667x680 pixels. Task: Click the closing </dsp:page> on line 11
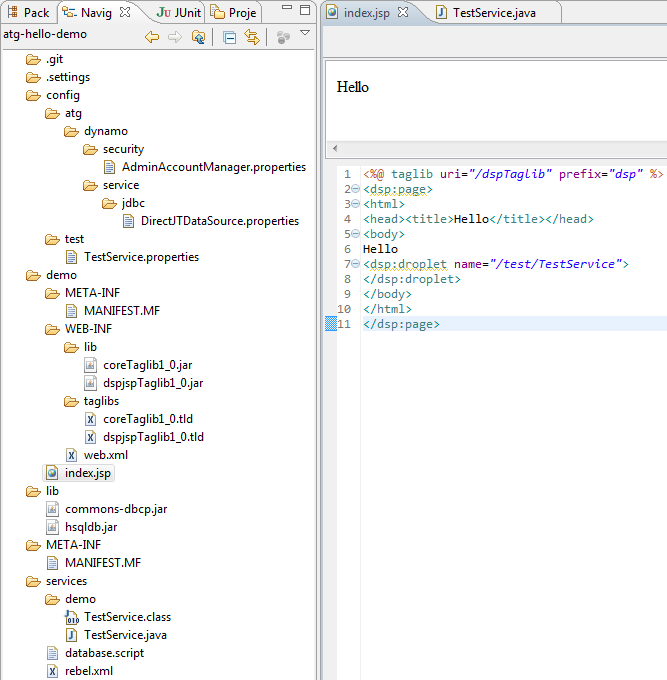(x=401, y=324)
